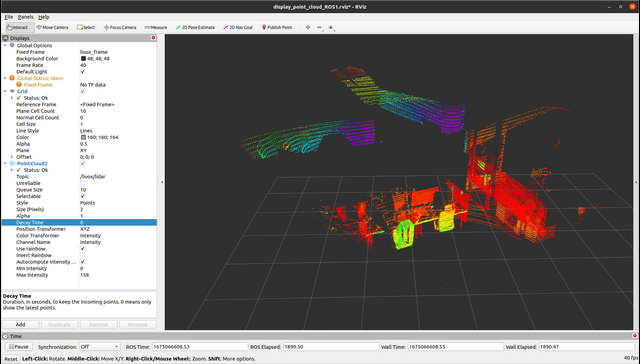The width and height of the screenshot is (640, 364).
Task: Click the Global Status warning icon
Action: click(12, 78)
